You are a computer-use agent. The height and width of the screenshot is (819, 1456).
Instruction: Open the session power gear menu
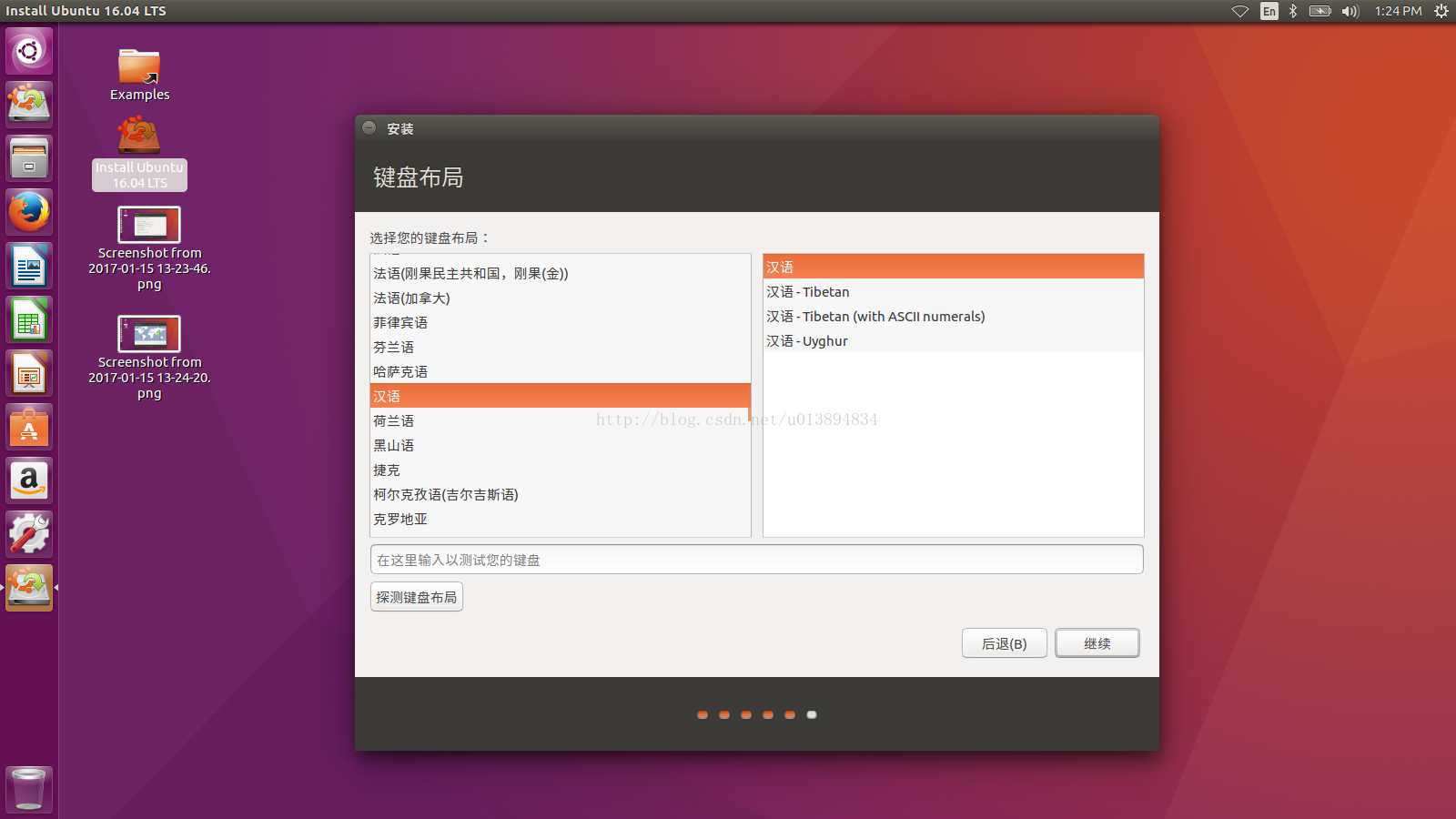point(1441,11)
